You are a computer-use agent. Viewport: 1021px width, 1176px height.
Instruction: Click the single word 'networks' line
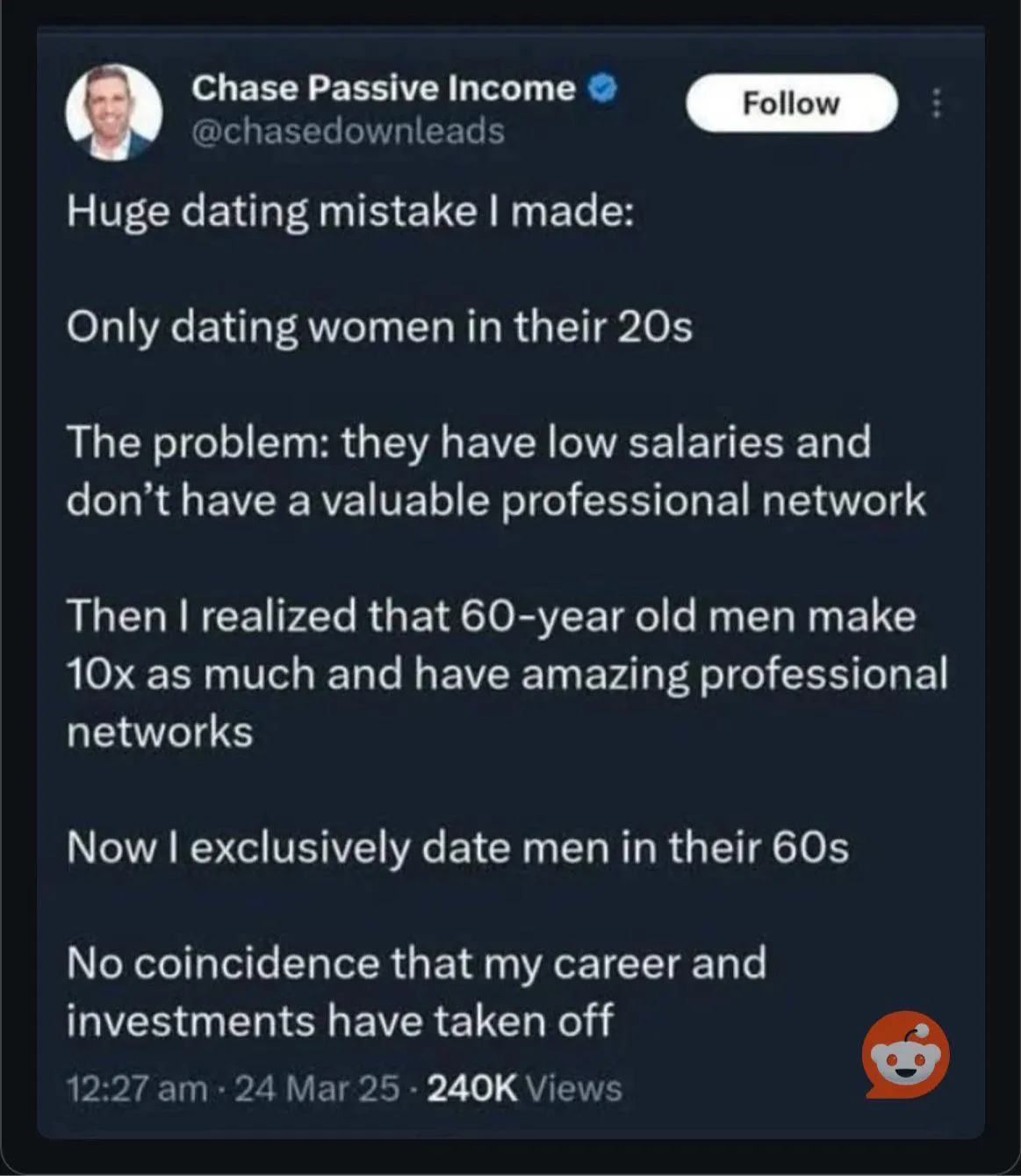pyautogui.click(x=160, y=731)
